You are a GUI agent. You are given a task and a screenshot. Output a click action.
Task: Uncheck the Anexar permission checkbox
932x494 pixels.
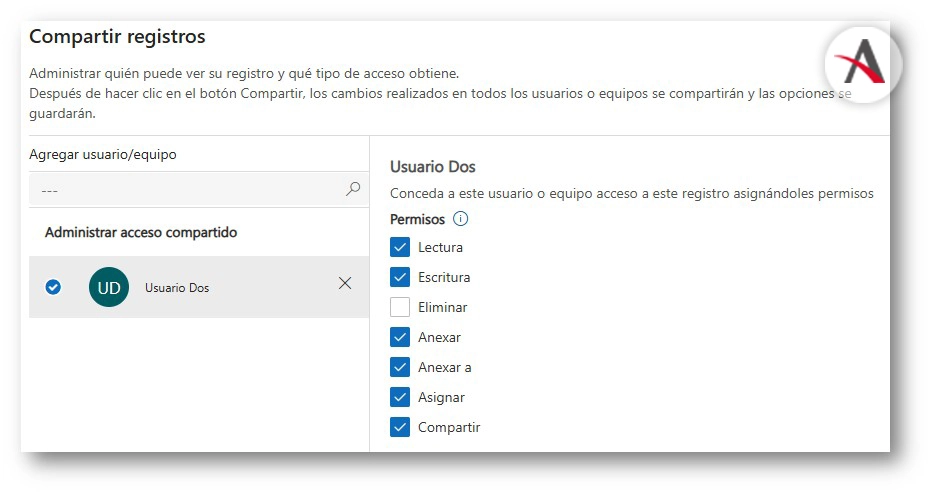point(400,337)
